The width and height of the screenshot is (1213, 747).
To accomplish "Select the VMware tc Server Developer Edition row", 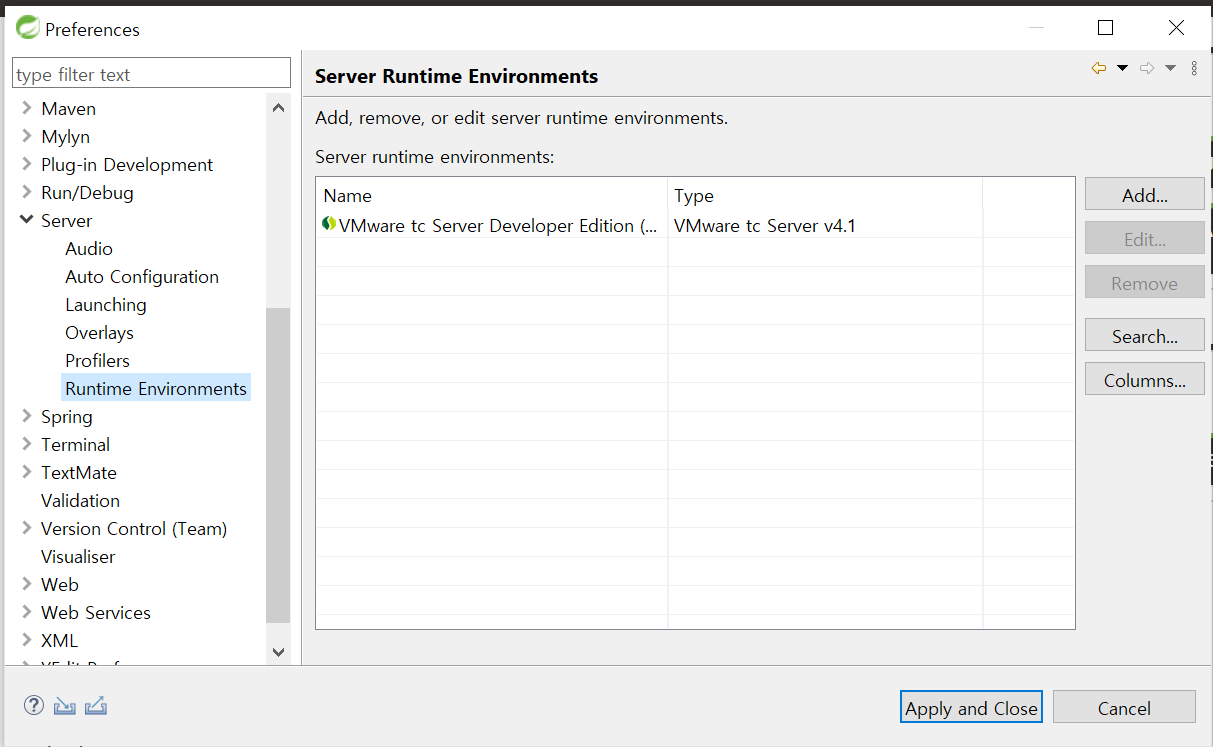I will (x=695, y=225).
